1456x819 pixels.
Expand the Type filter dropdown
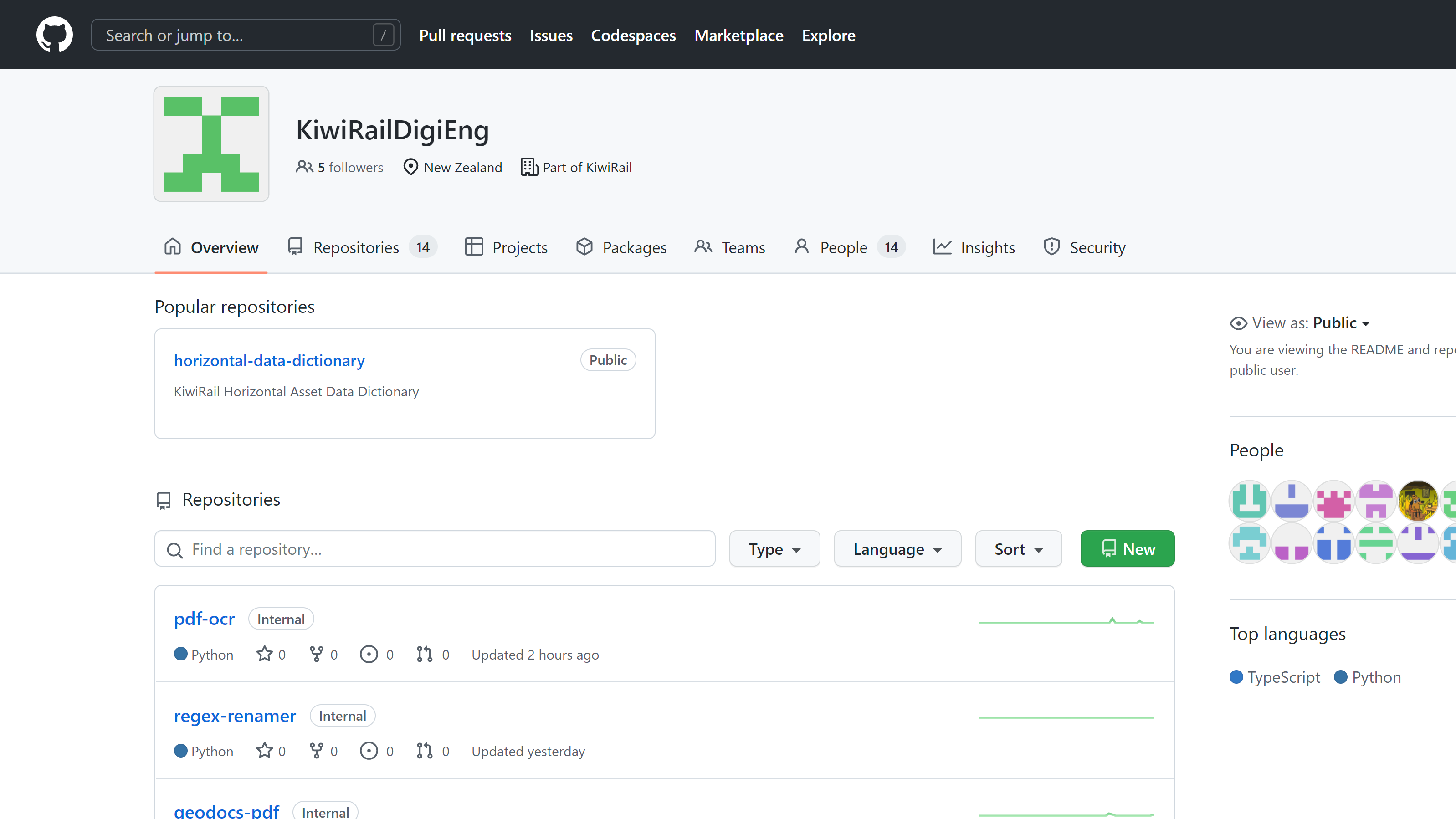pyautogui.click(x=774, y=548)
